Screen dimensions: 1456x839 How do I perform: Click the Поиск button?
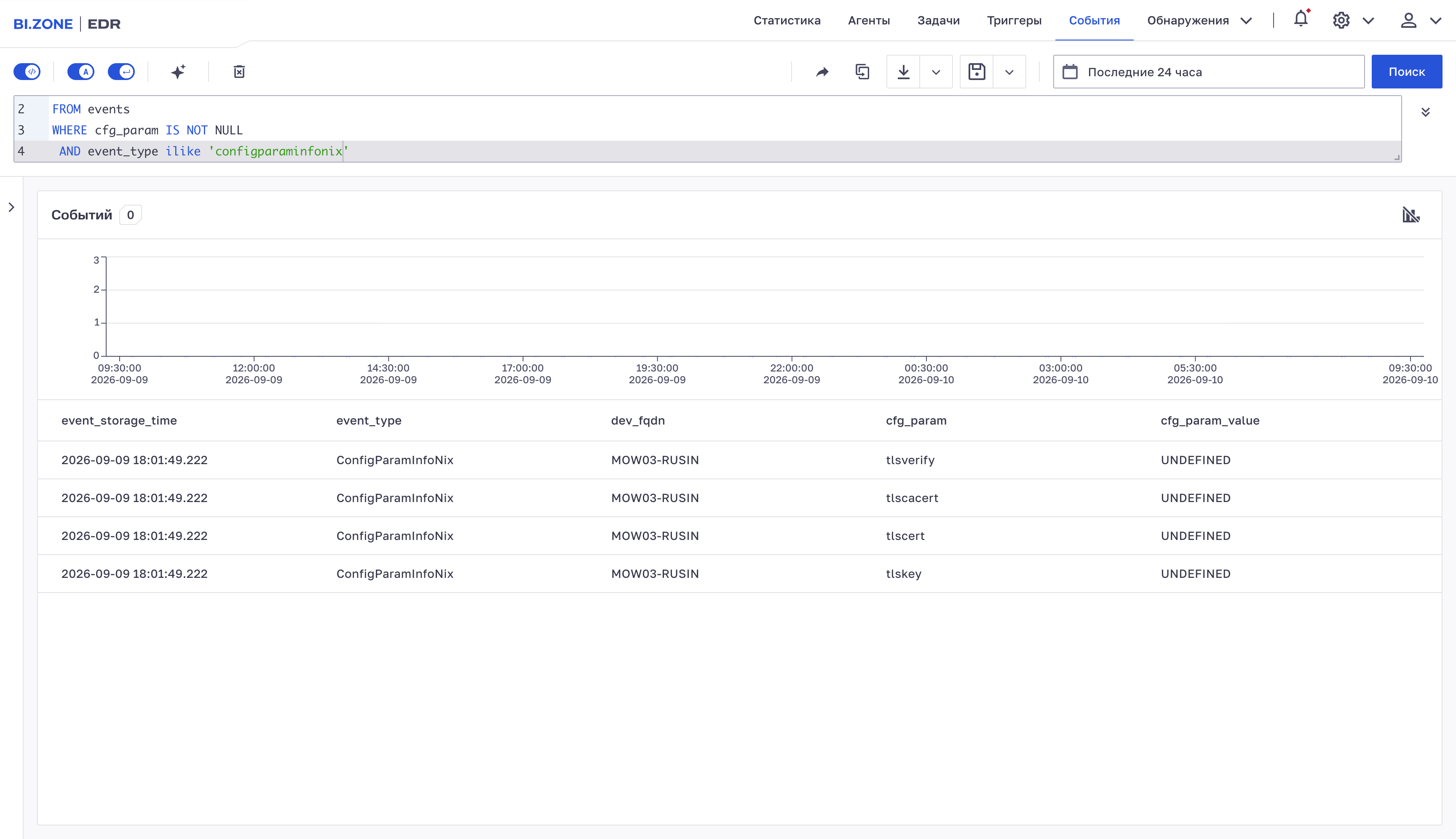pos(1406,72)
